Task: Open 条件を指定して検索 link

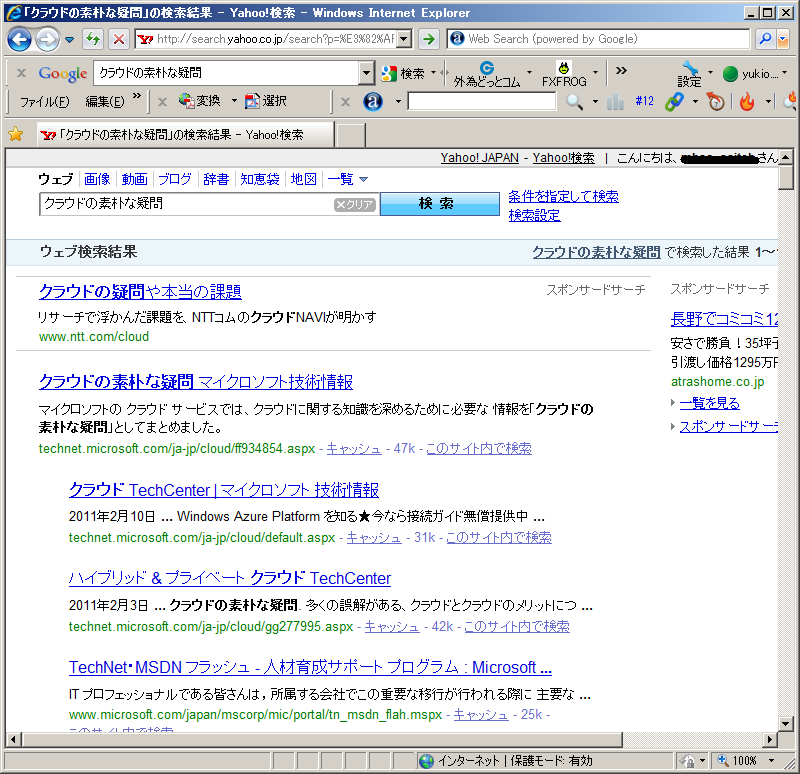Action: pos(563,196)
